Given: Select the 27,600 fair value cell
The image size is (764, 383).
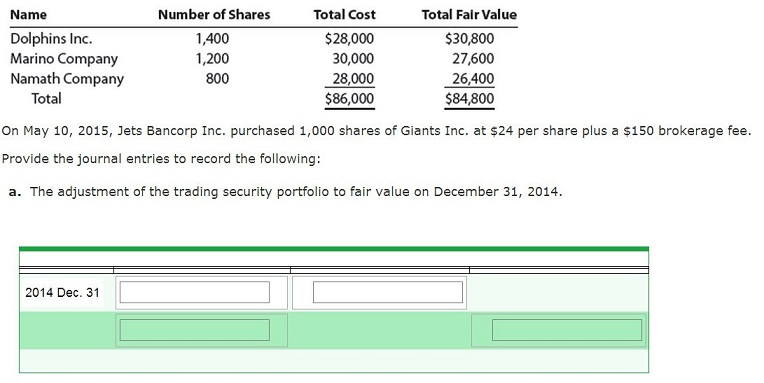Looking at the screenshot, I should coord(473,58).
